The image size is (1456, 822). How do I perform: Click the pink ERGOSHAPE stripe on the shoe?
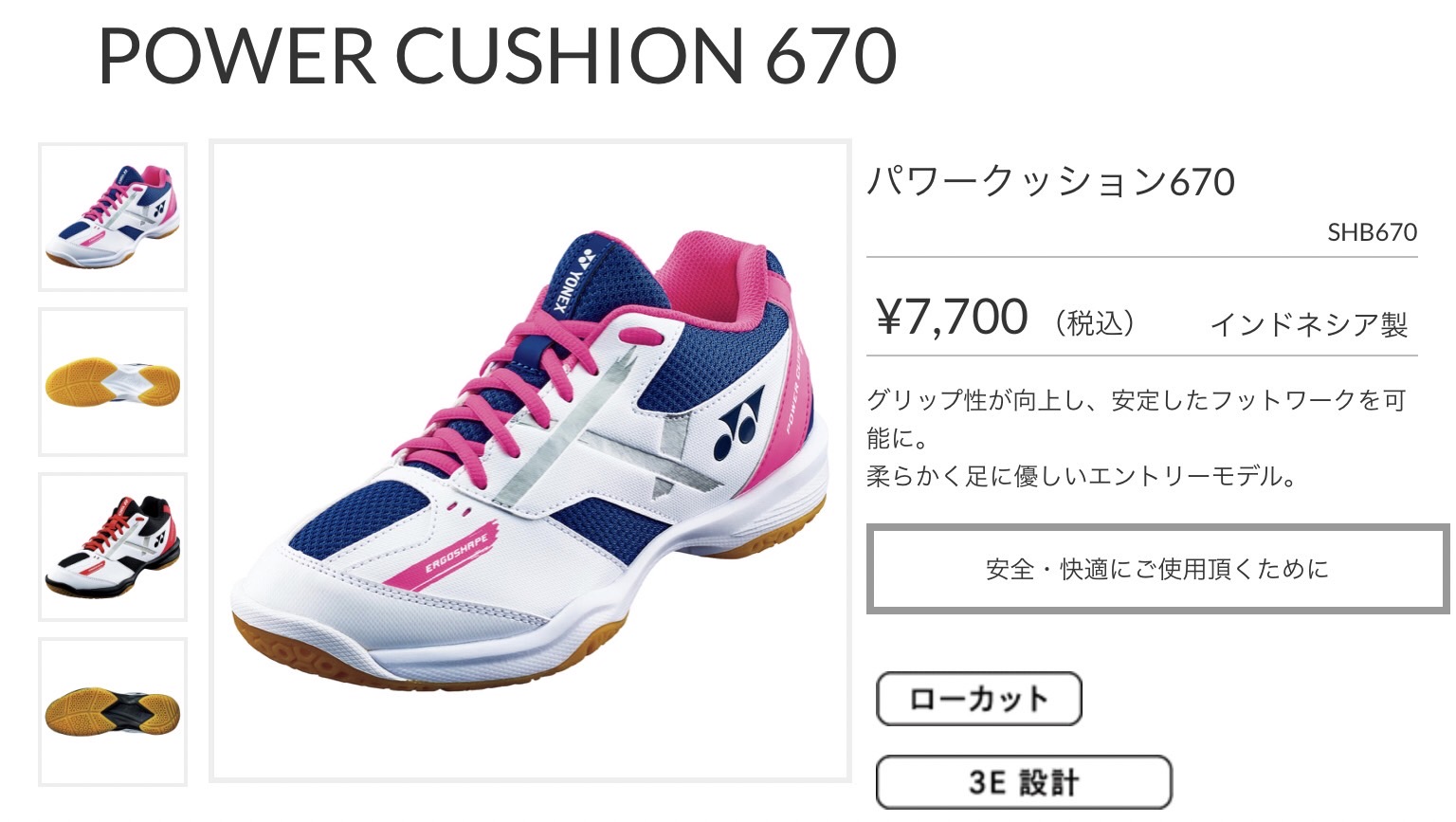[446, 551]
